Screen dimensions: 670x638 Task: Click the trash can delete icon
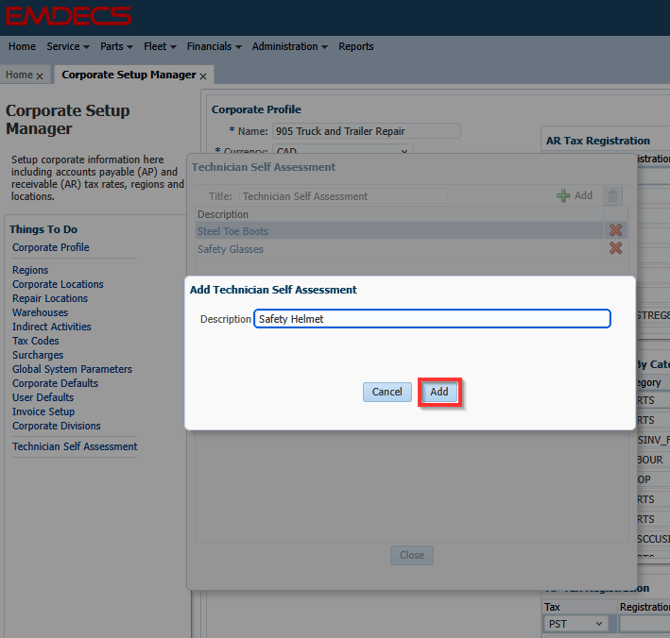[x=613, y=196]
